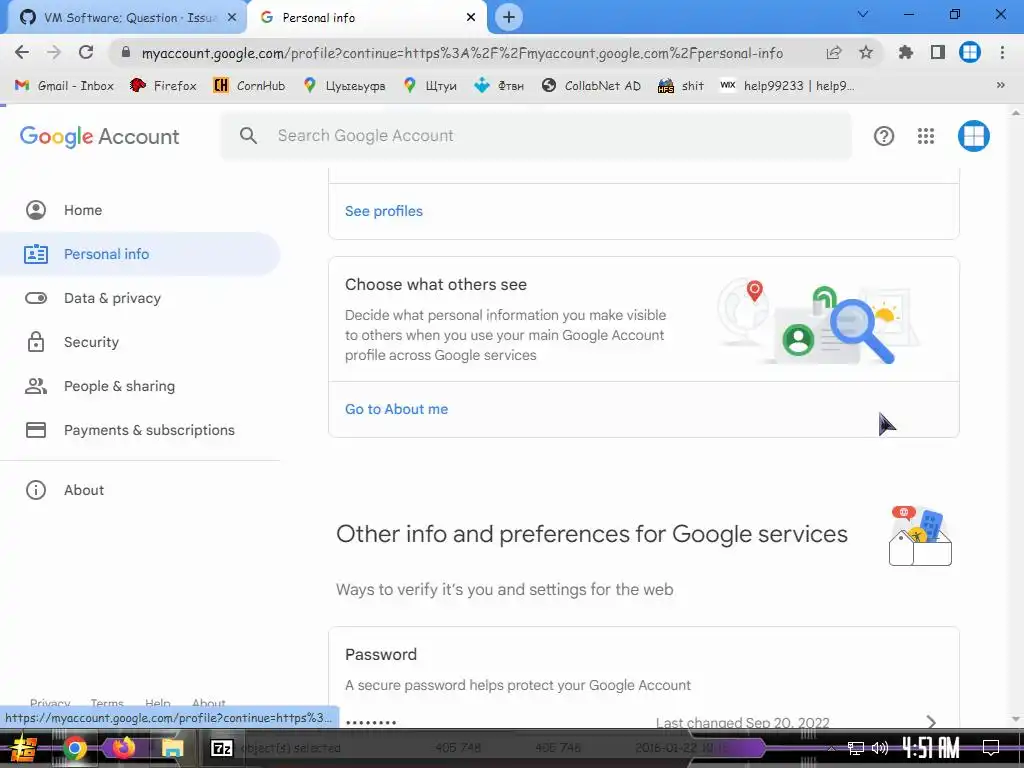Open the Help question mark icon
Image resolution: width=1024 pixels, height=768 pixels.
[884, 136]
